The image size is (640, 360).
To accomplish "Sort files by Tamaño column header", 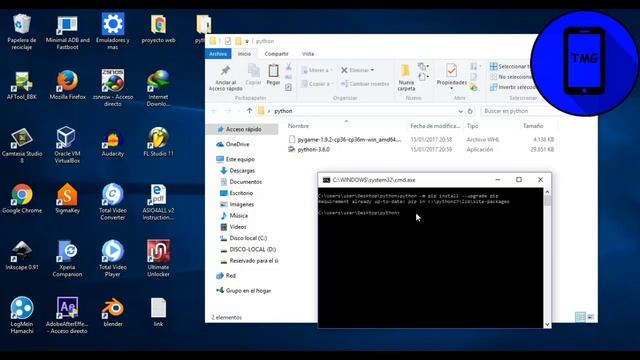I will [533, 126].
